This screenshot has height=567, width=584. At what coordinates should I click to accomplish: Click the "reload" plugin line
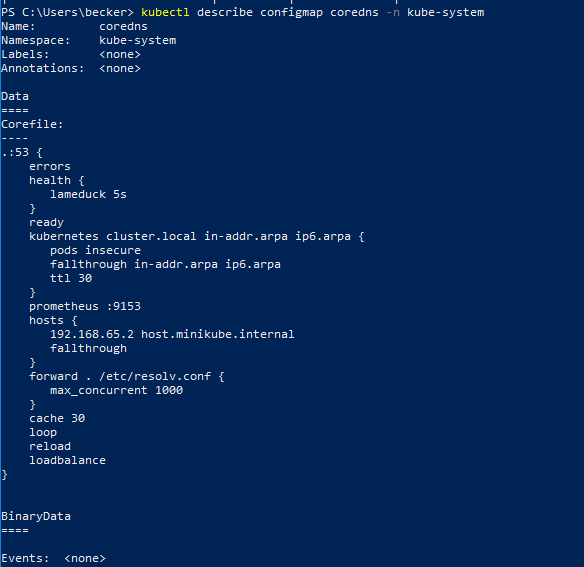pos(50,446)
